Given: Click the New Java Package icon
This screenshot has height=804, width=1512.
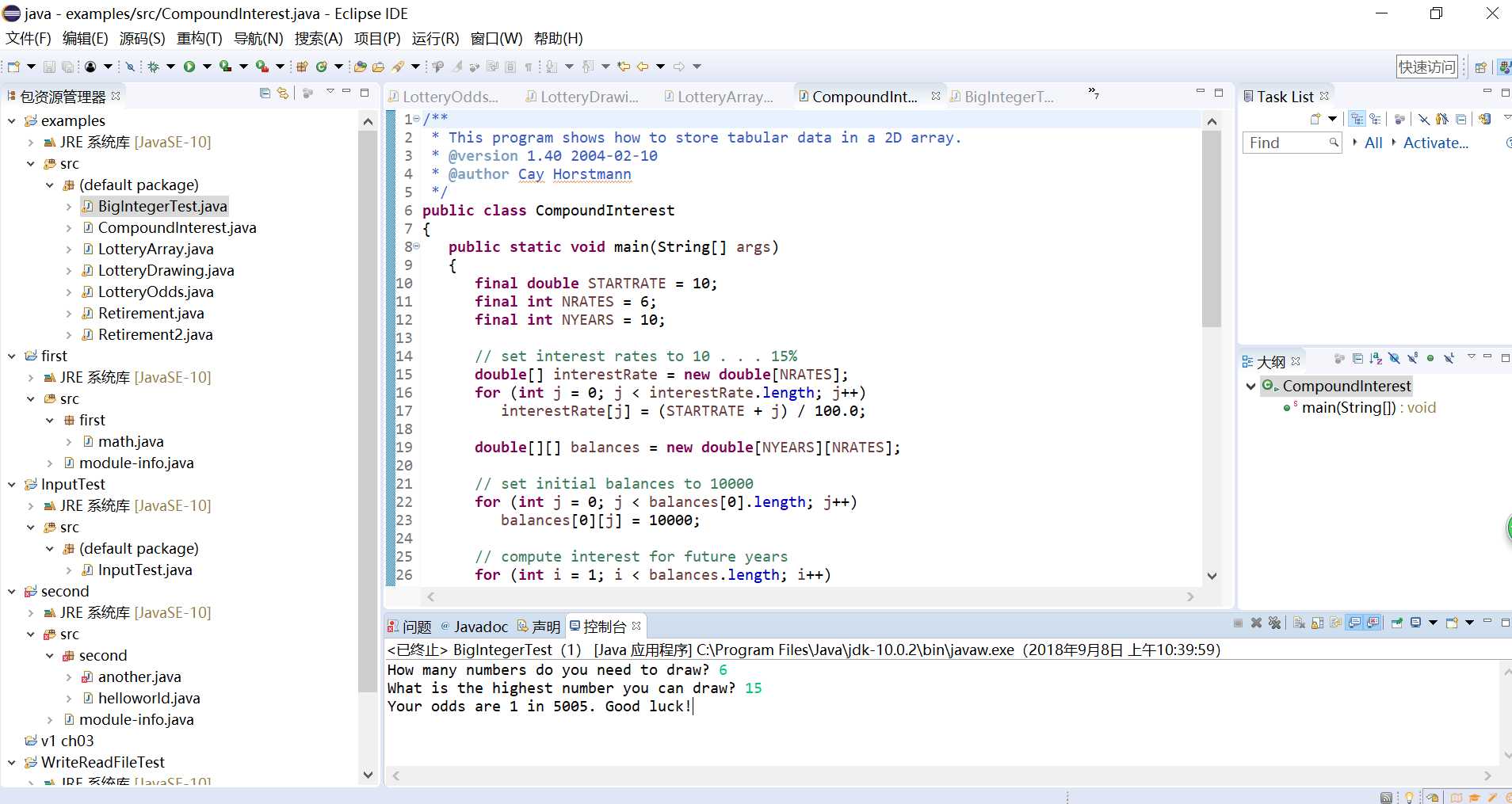Looking at the screenshot, I should pos(302,67).
